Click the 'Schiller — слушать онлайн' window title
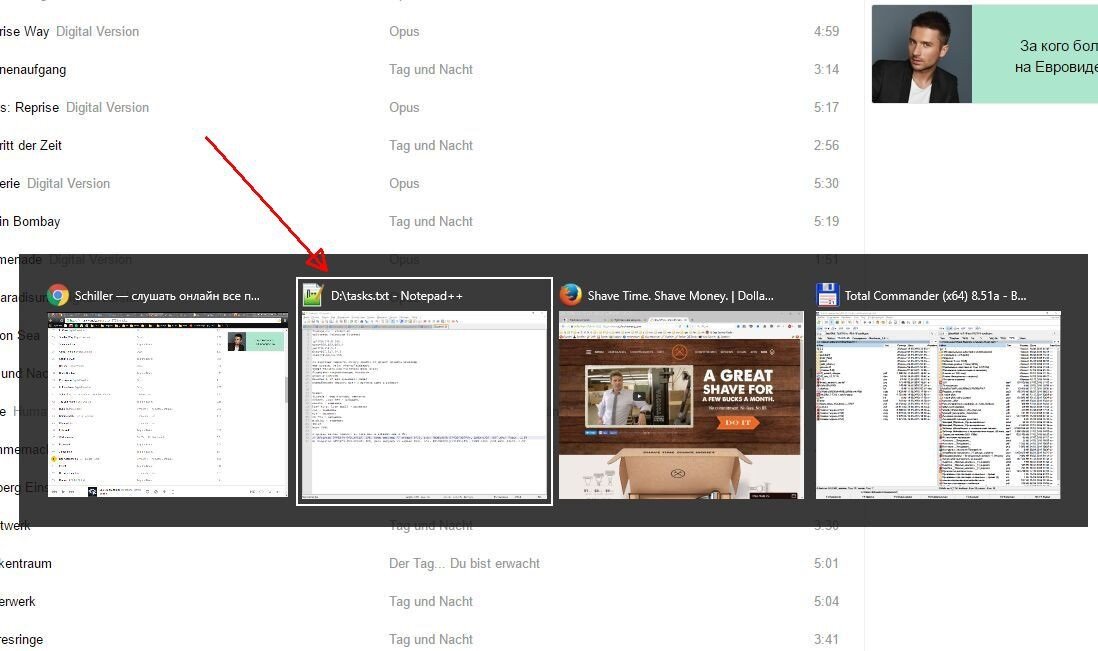 (167, 296)
